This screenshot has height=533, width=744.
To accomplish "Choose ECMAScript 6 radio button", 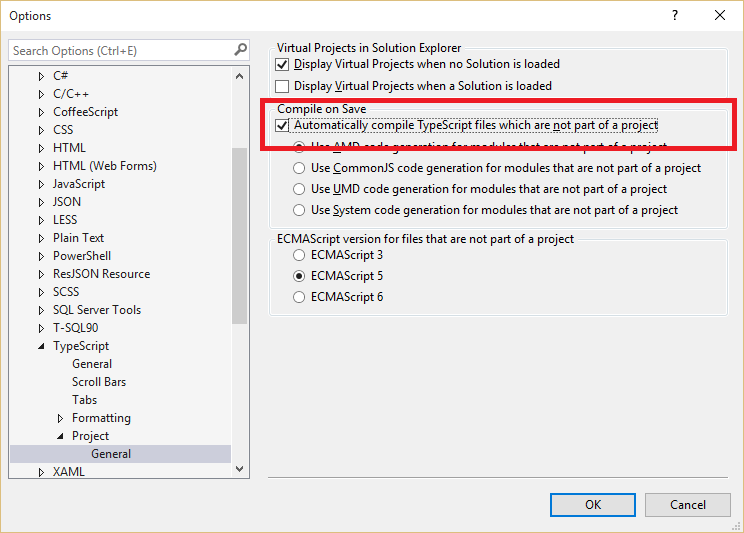I will pyautogui.click(x=299, y=297).
